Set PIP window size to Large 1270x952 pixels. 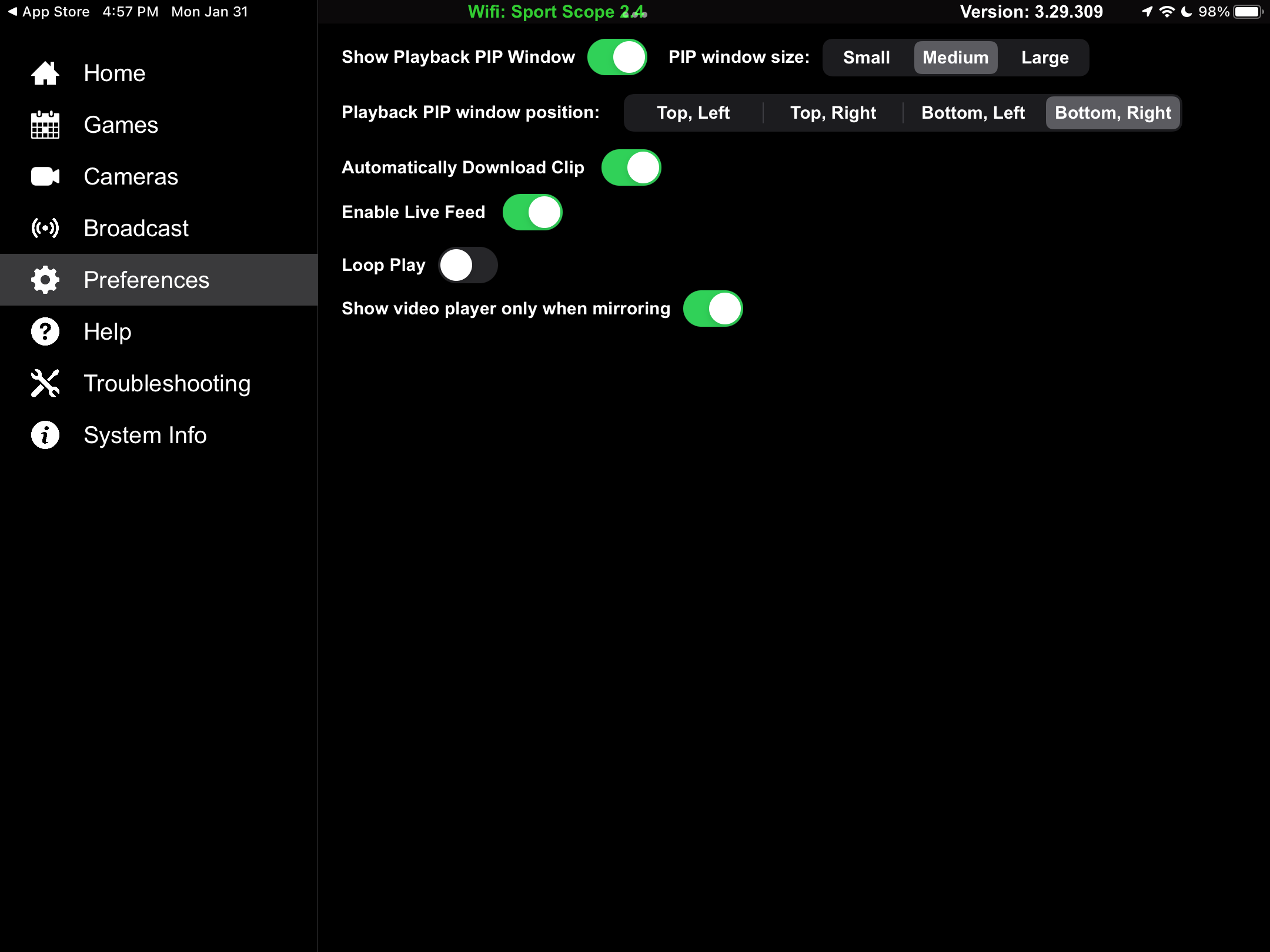click(x=1045, y=58)
